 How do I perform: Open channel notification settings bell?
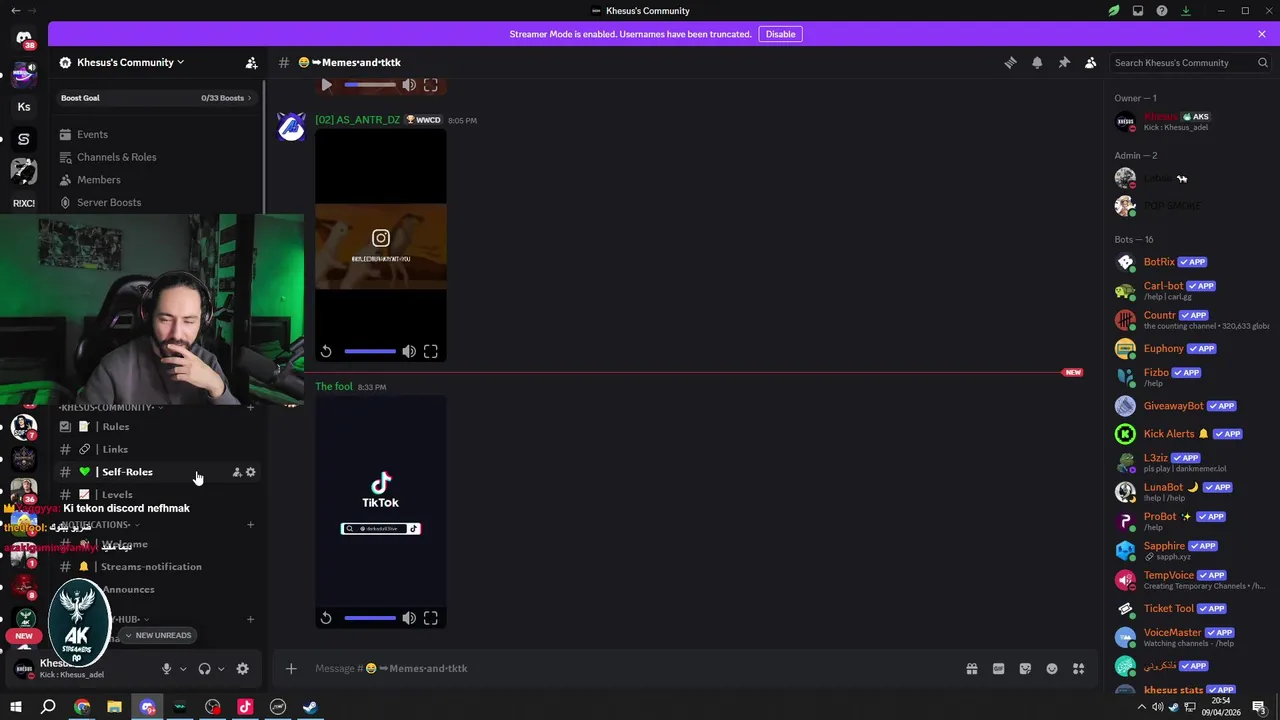pos(1037,62)
